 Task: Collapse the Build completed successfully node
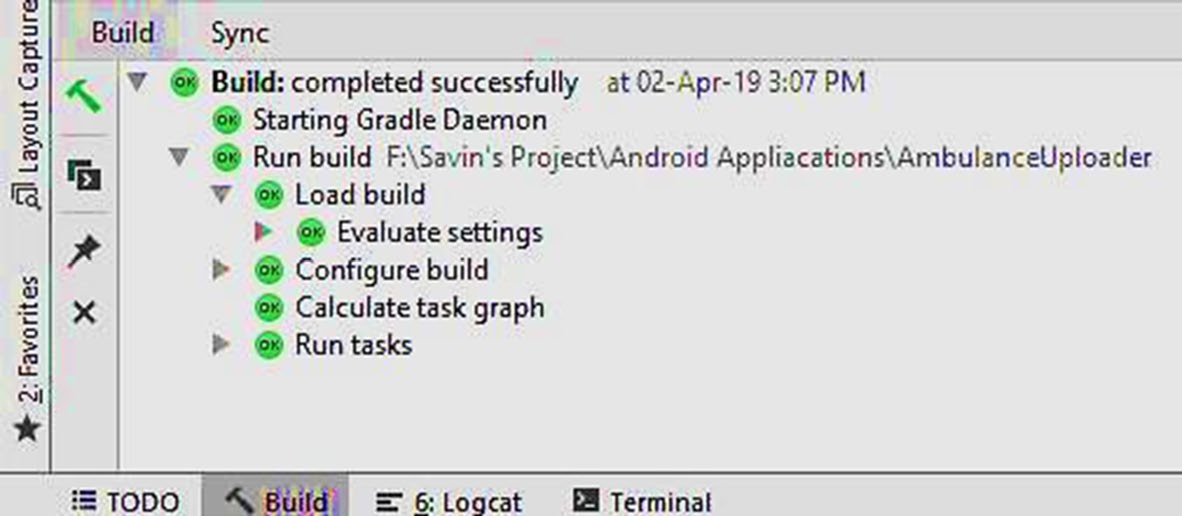point(138,82)
